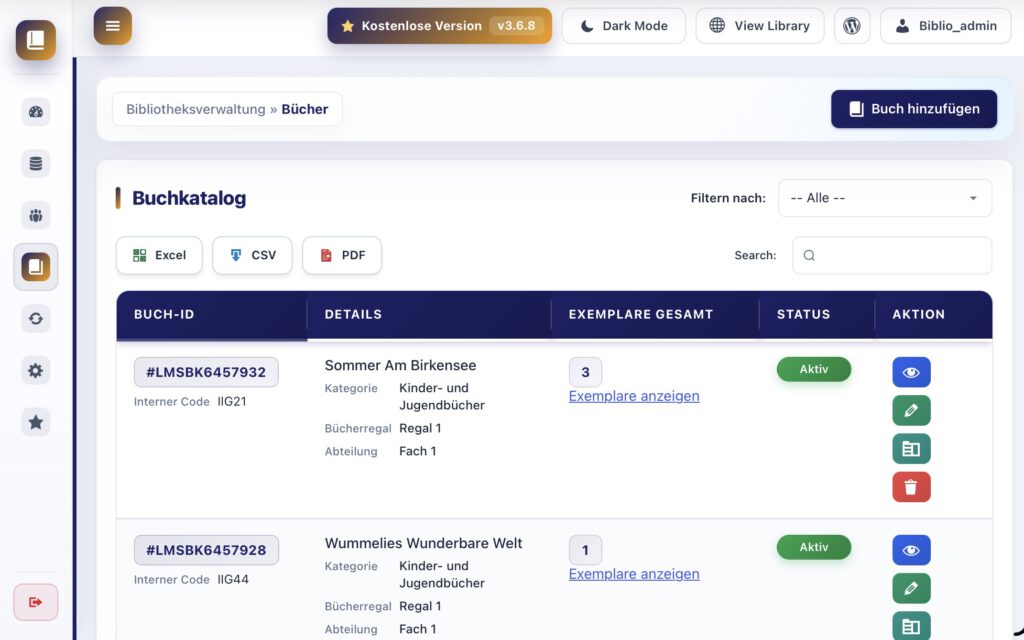Screen dimensions: 1024x640
Task: Open the WordPress icon button
Action: 852,26
